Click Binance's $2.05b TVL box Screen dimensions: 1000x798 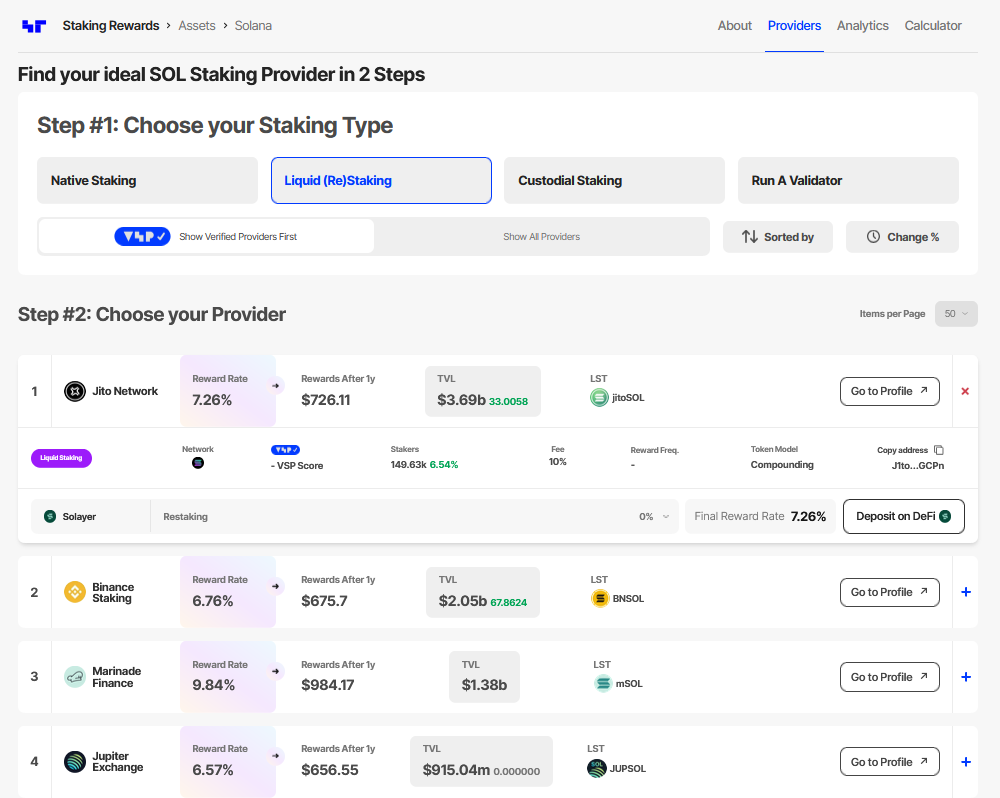pos(483,592)
